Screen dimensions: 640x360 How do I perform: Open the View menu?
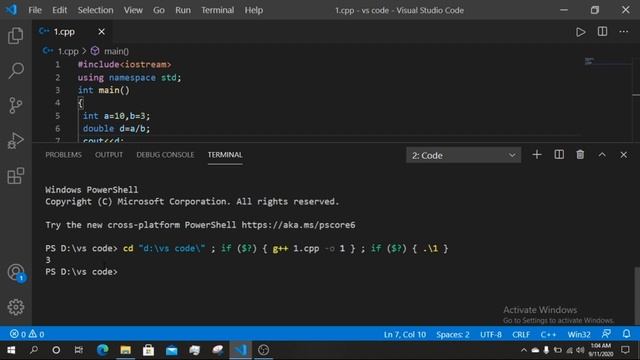click(x=133, y=10)
